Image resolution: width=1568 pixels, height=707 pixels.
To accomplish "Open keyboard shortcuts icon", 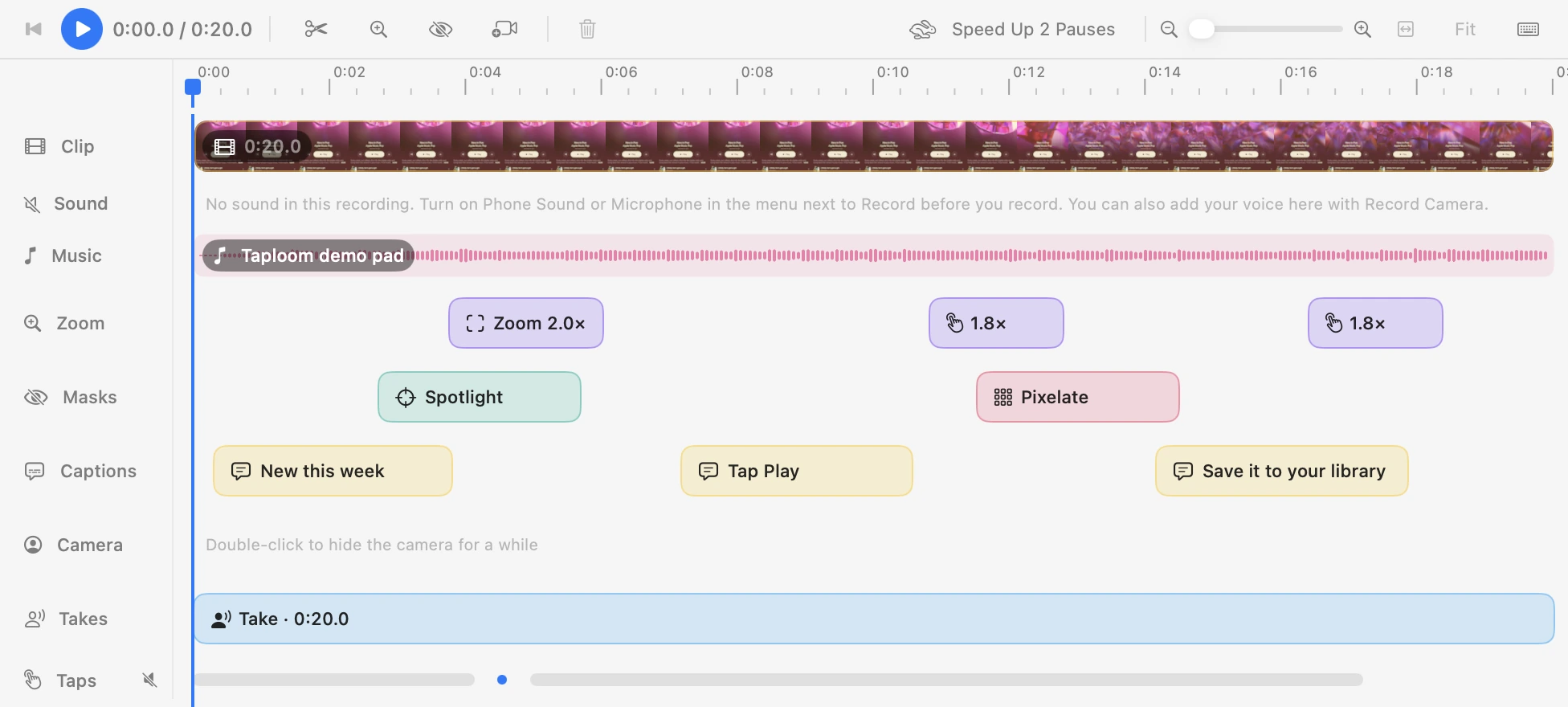I will 1528,29.
